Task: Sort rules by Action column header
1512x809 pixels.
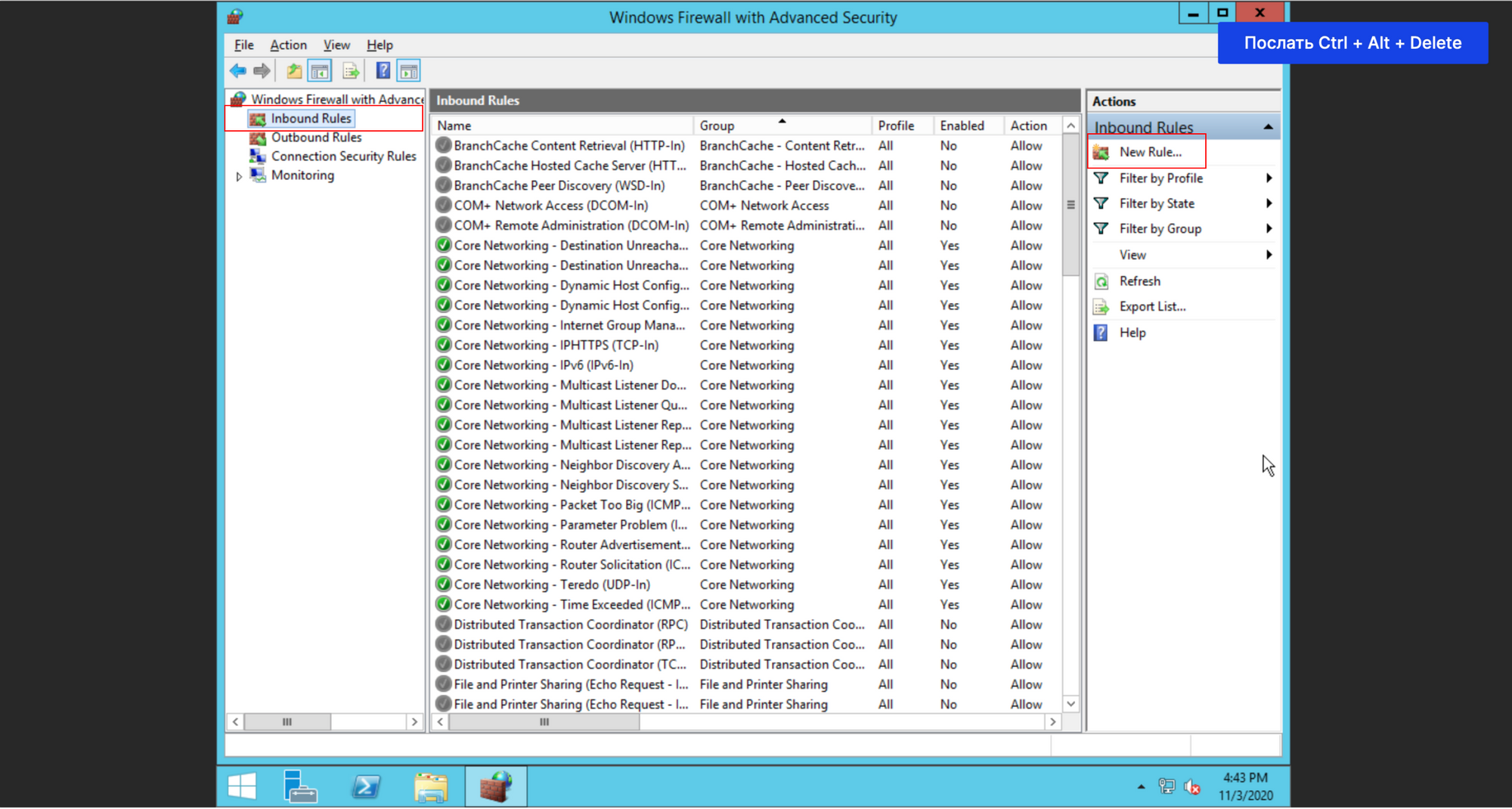Action: pos(1033,126)
